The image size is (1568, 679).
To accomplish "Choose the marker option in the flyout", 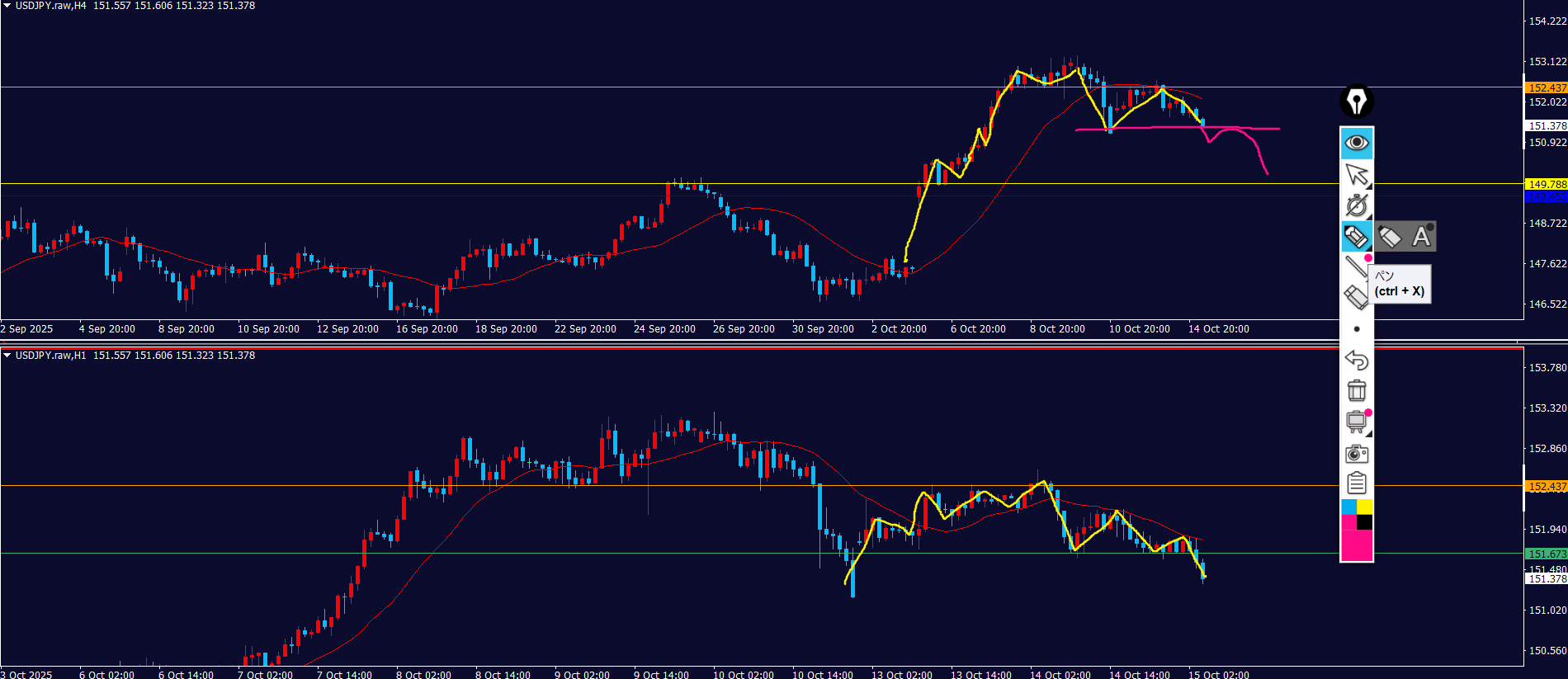I will pyautogui.click(x=1390, y=237).
